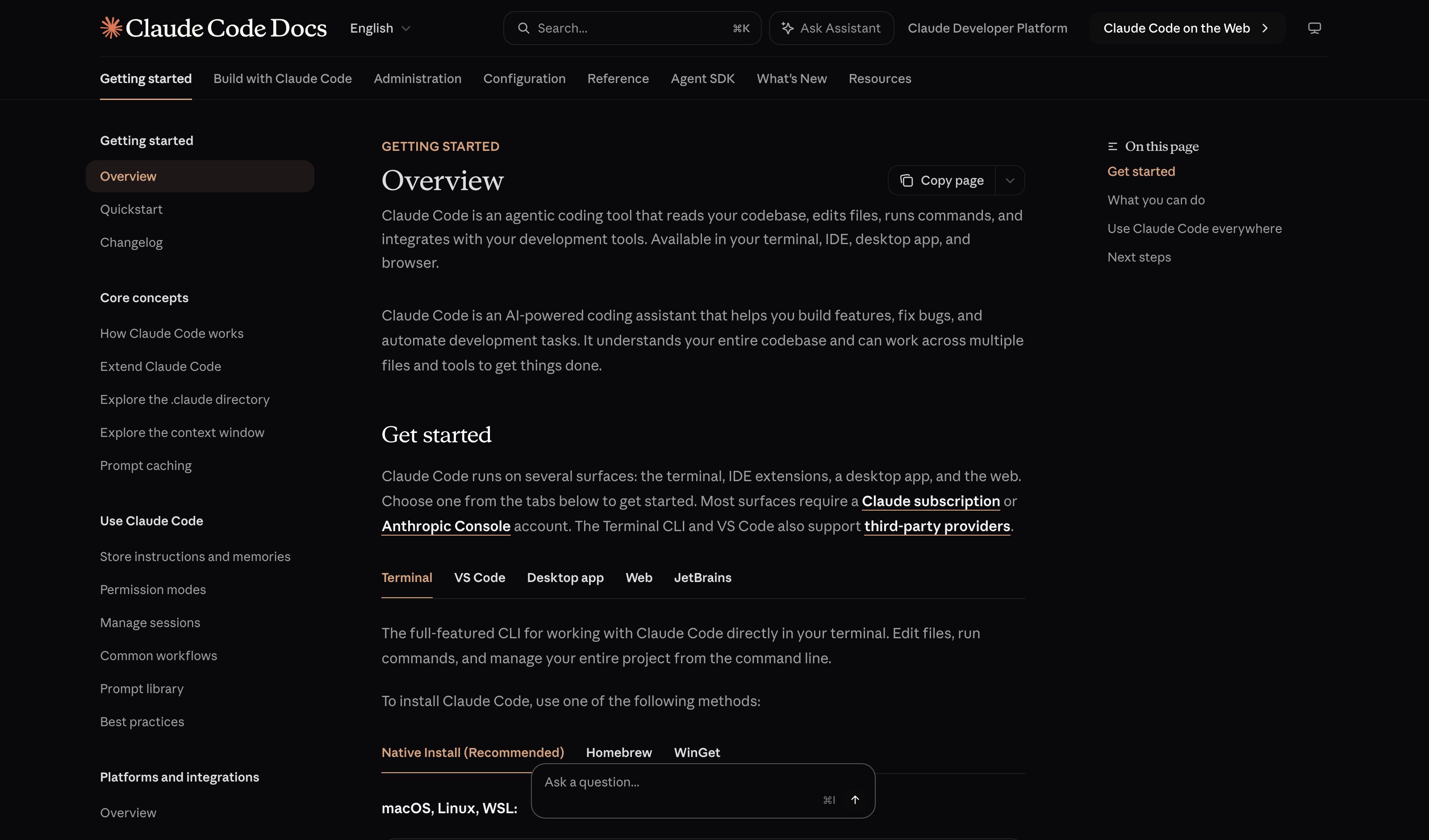Select the Homebrew install tab
1429x840 pixels.
[x=618, y=752]
